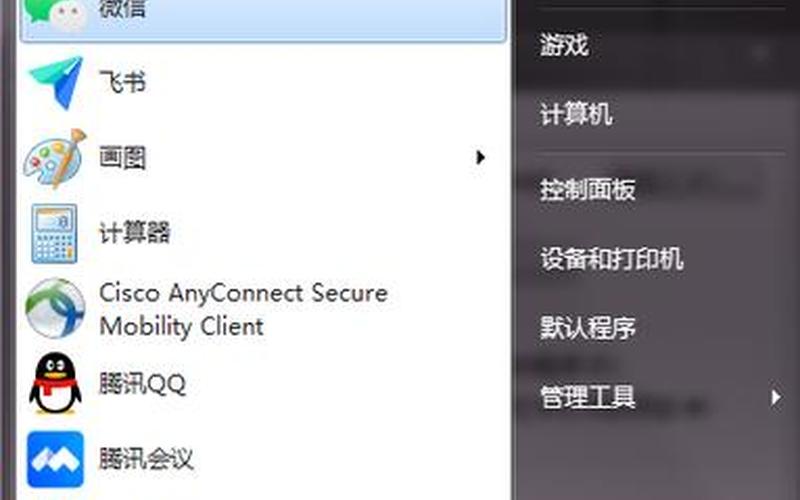The image size is (800, 500).
Task: Click 设备和打印机 in the menu
Action: (612, 259)
